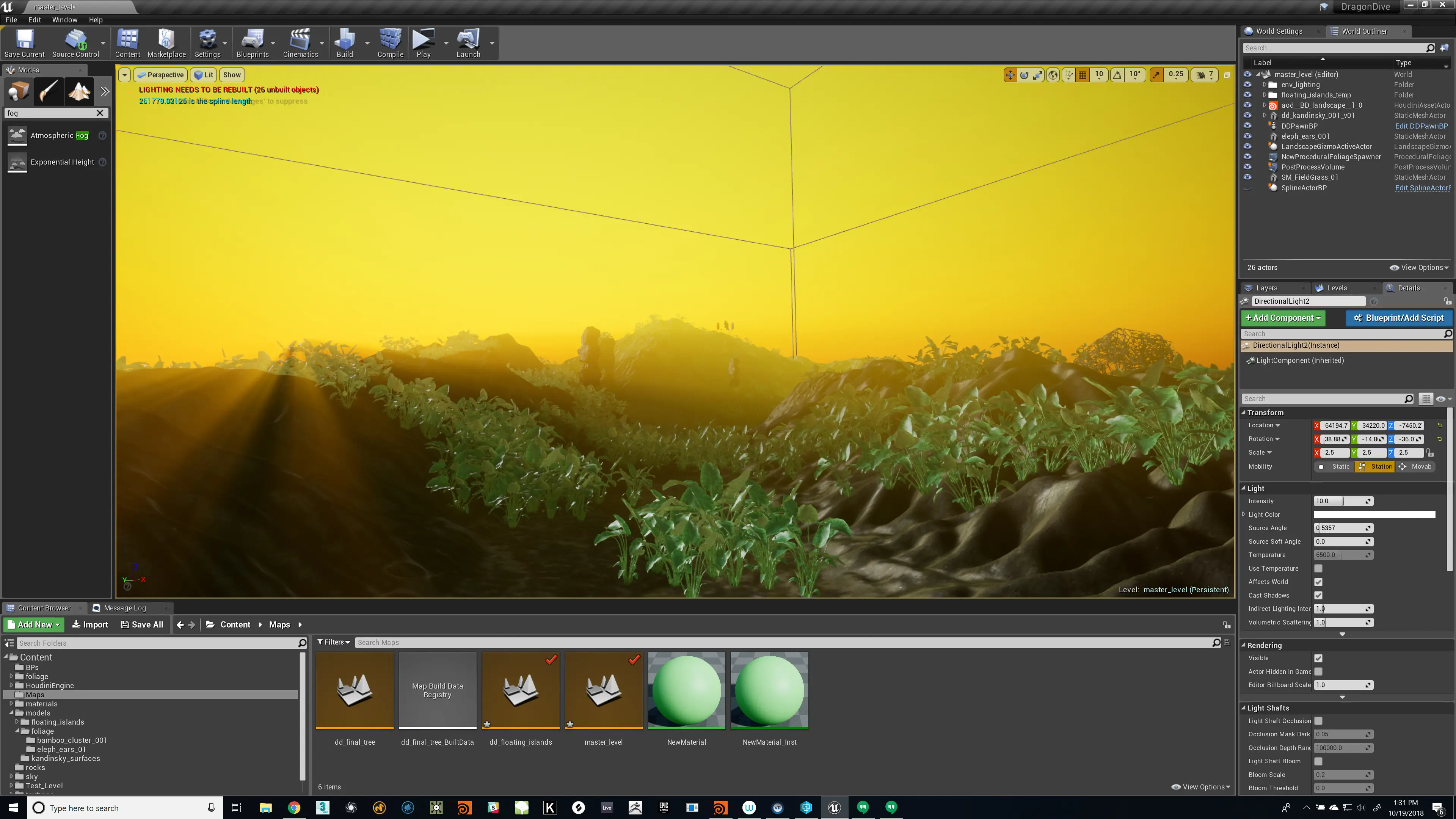
Task: Open the Add New dropdown
Action: (x=34, y=624)
